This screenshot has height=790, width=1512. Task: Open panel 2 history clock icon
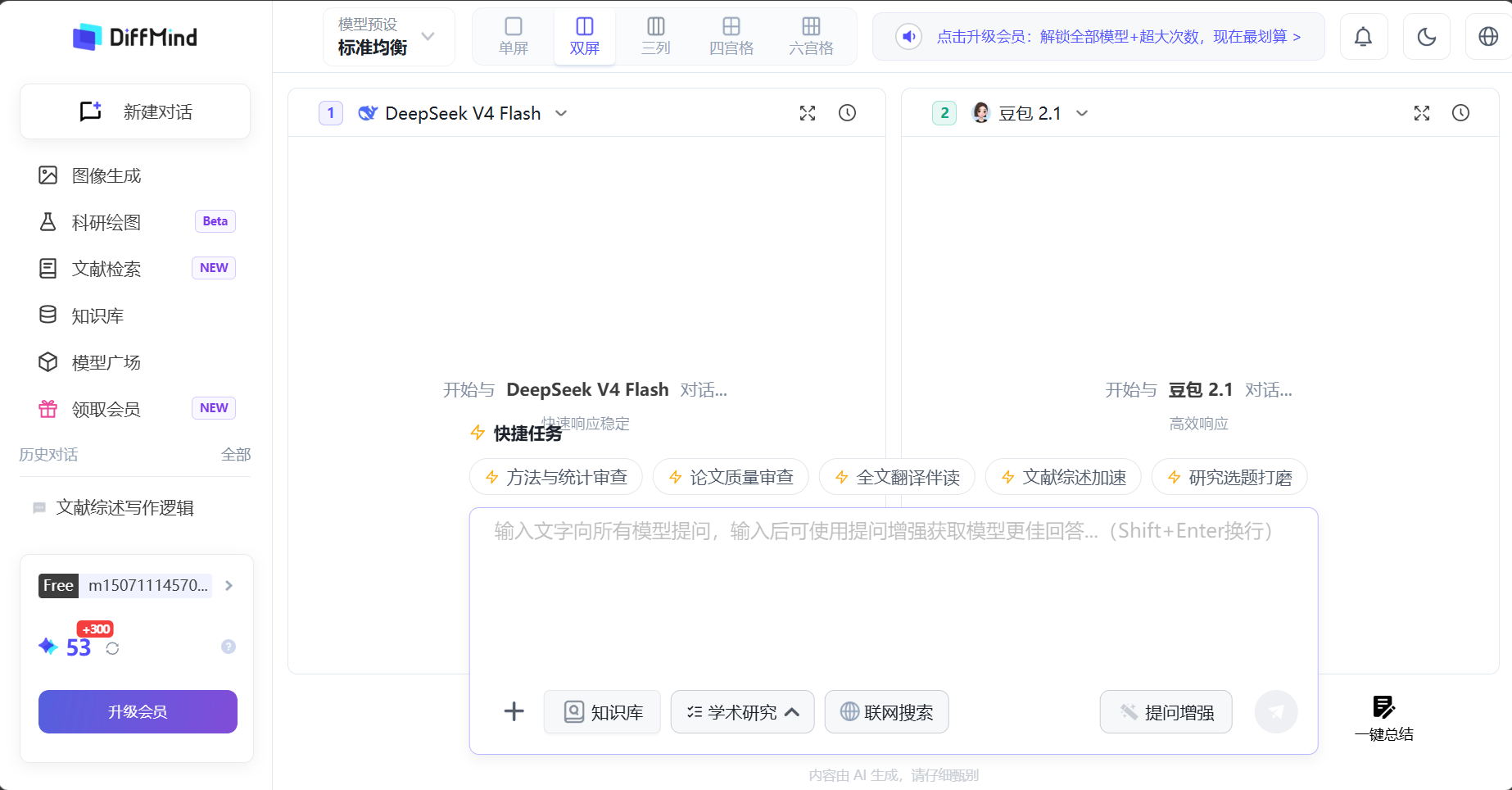(x=1461, y=113)
